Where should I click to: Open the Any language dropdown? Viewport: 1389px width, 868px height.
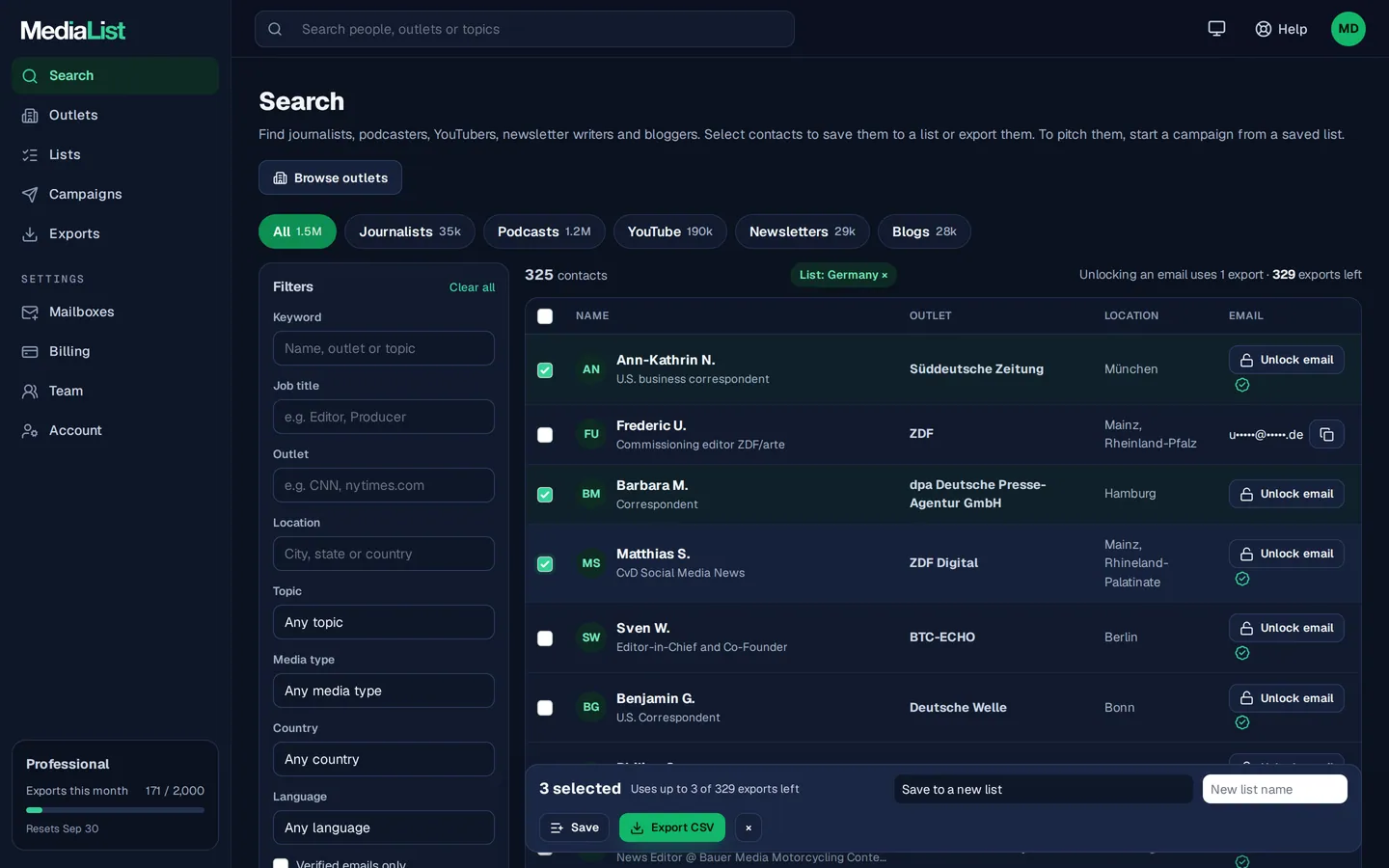384,827
